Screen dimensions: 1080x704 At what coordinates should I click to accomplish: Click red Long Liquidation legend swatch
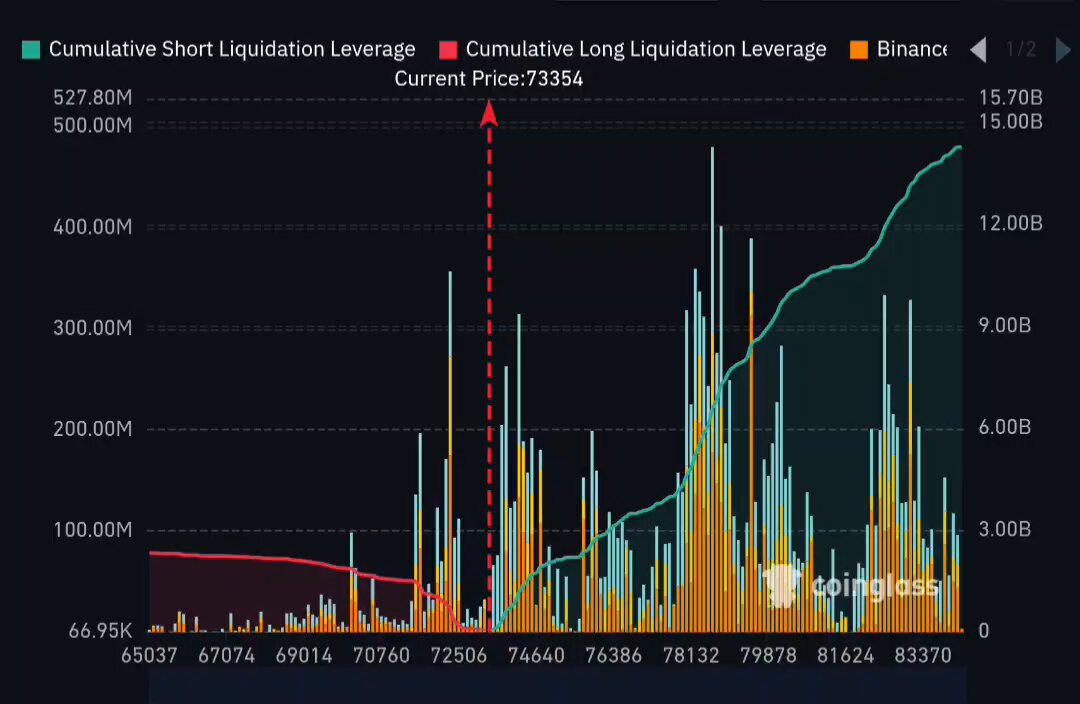click(448, 50)
